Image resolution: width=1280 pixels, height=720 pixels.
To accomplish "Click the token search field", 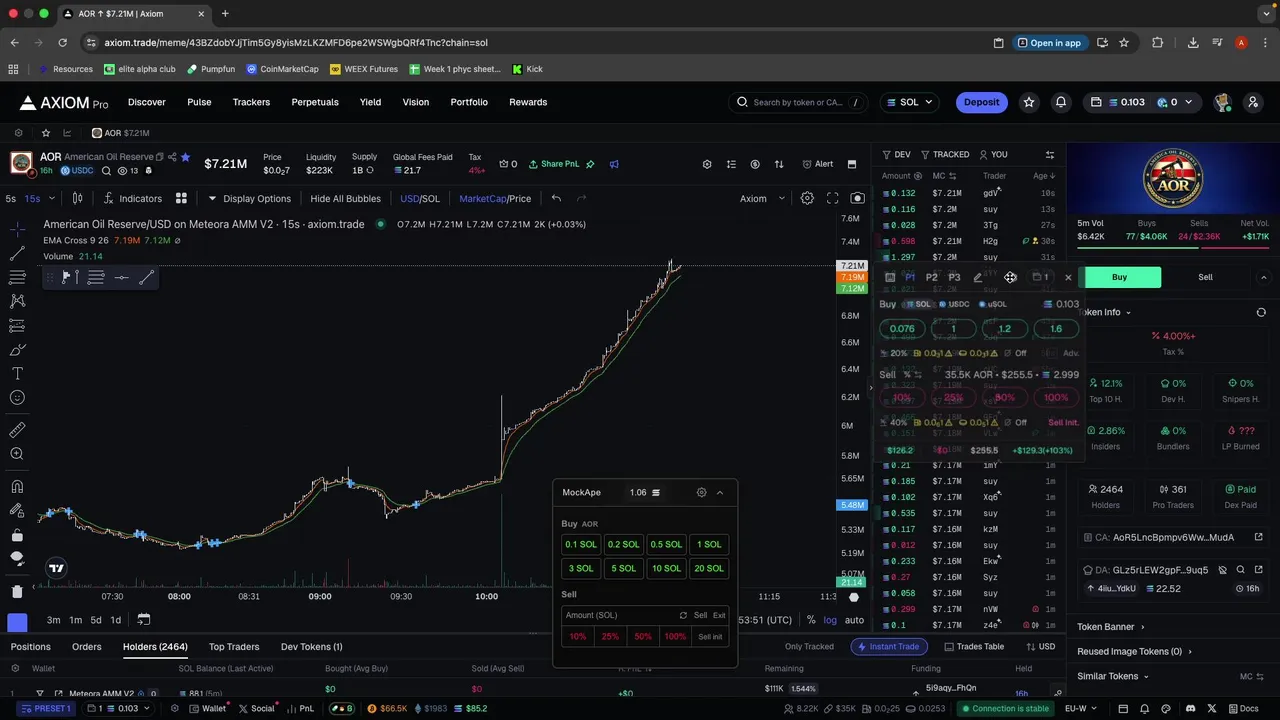I will [x=798, y=102].
